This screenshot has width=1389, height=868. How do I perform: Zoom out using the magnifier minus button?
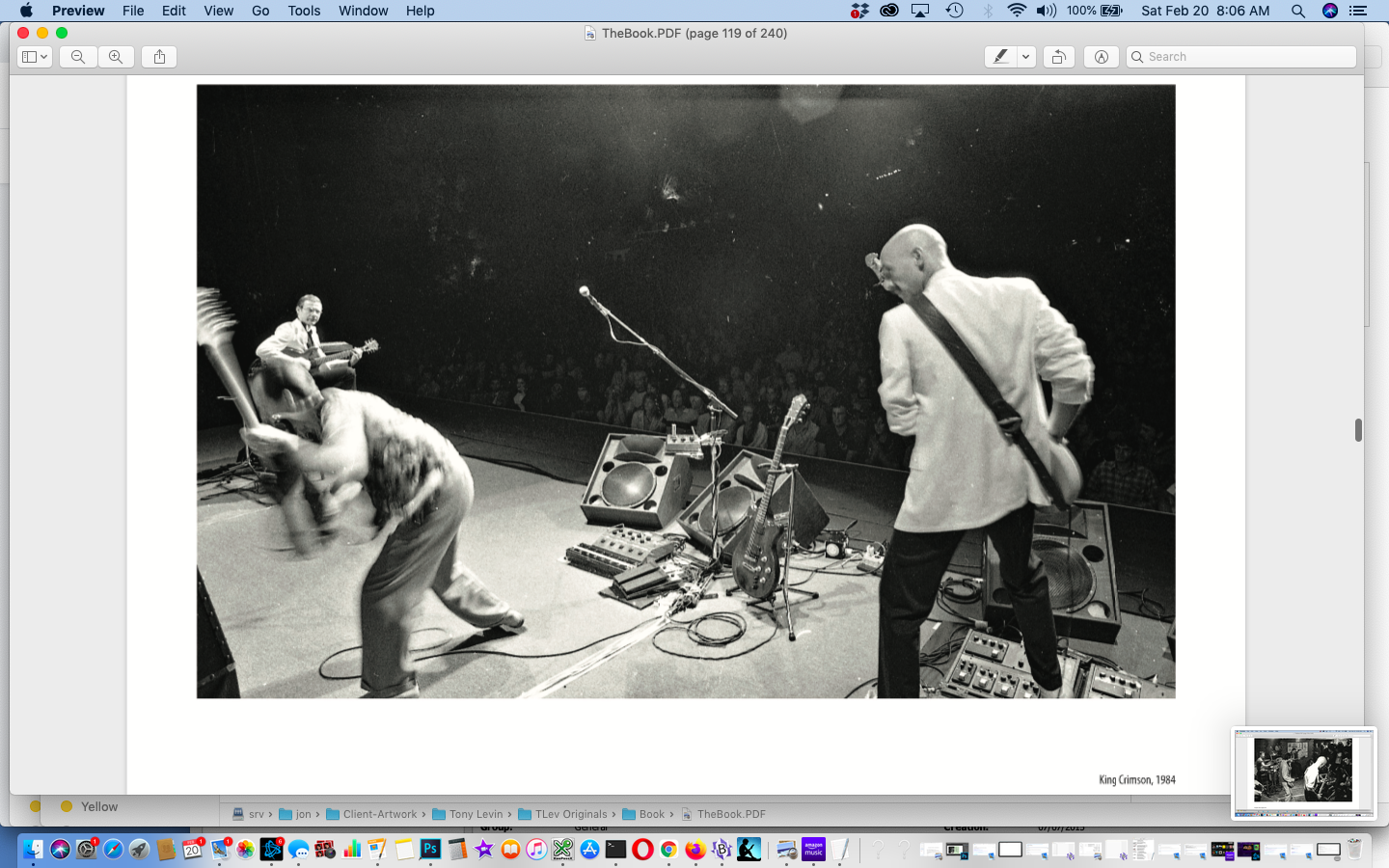tap(78, 57)
